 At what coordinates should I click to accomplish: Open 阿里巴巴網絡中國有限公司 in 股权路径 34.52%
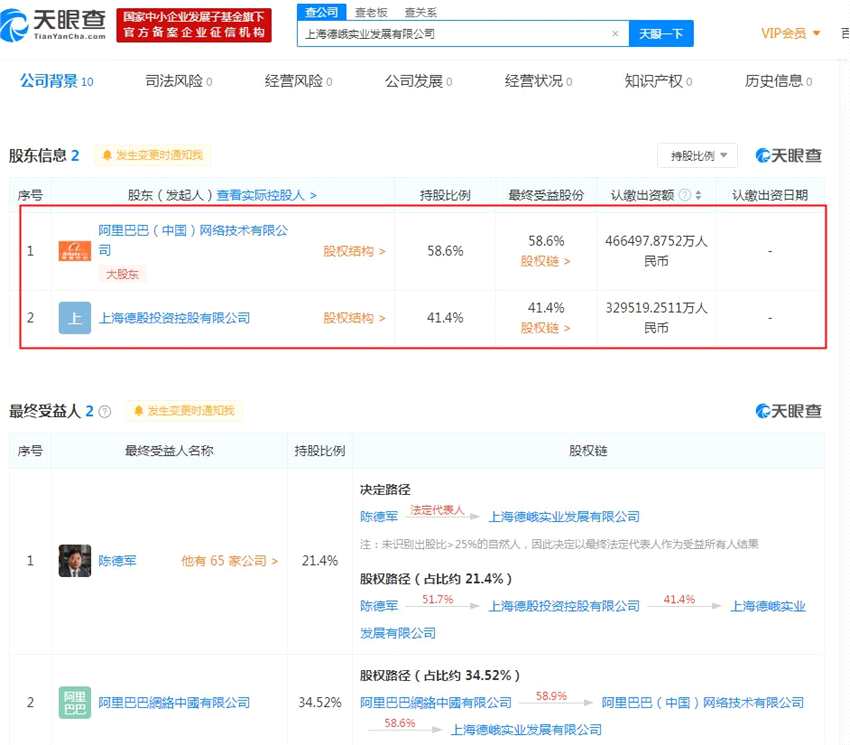point(436,703)
